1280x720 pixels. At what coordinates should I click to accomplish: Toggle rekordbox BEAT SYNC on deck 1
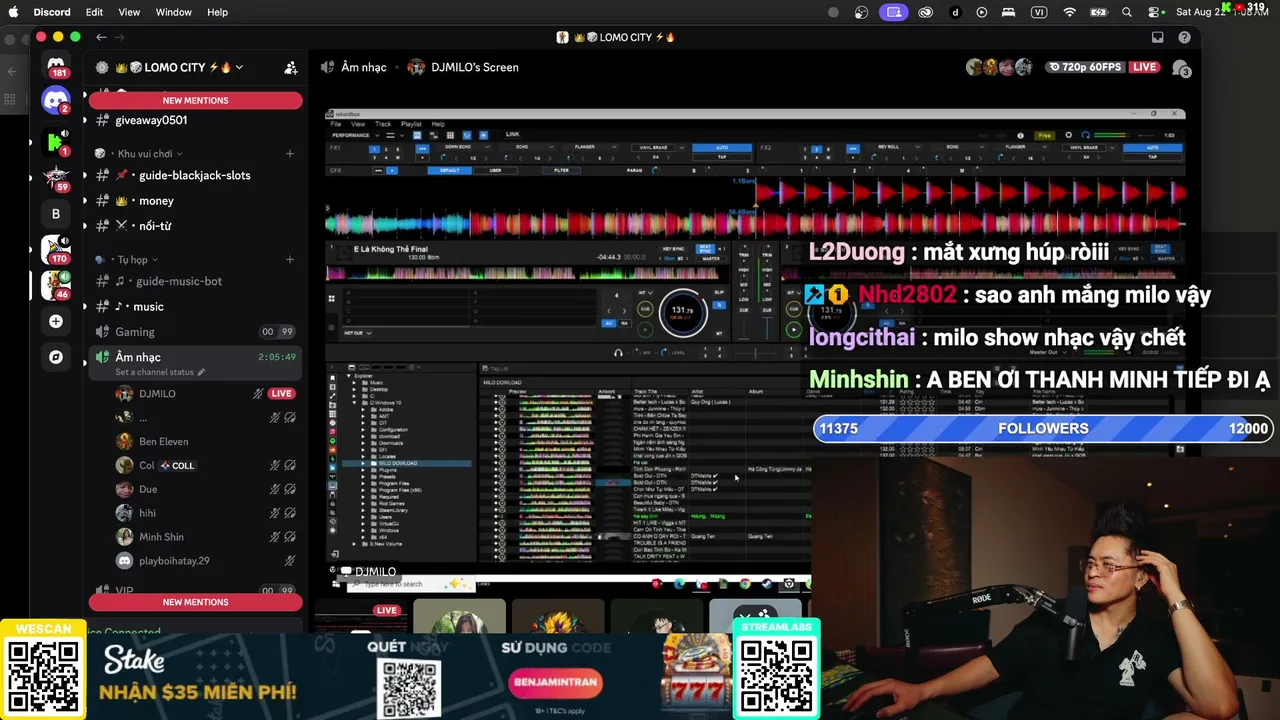pos(705,248)
